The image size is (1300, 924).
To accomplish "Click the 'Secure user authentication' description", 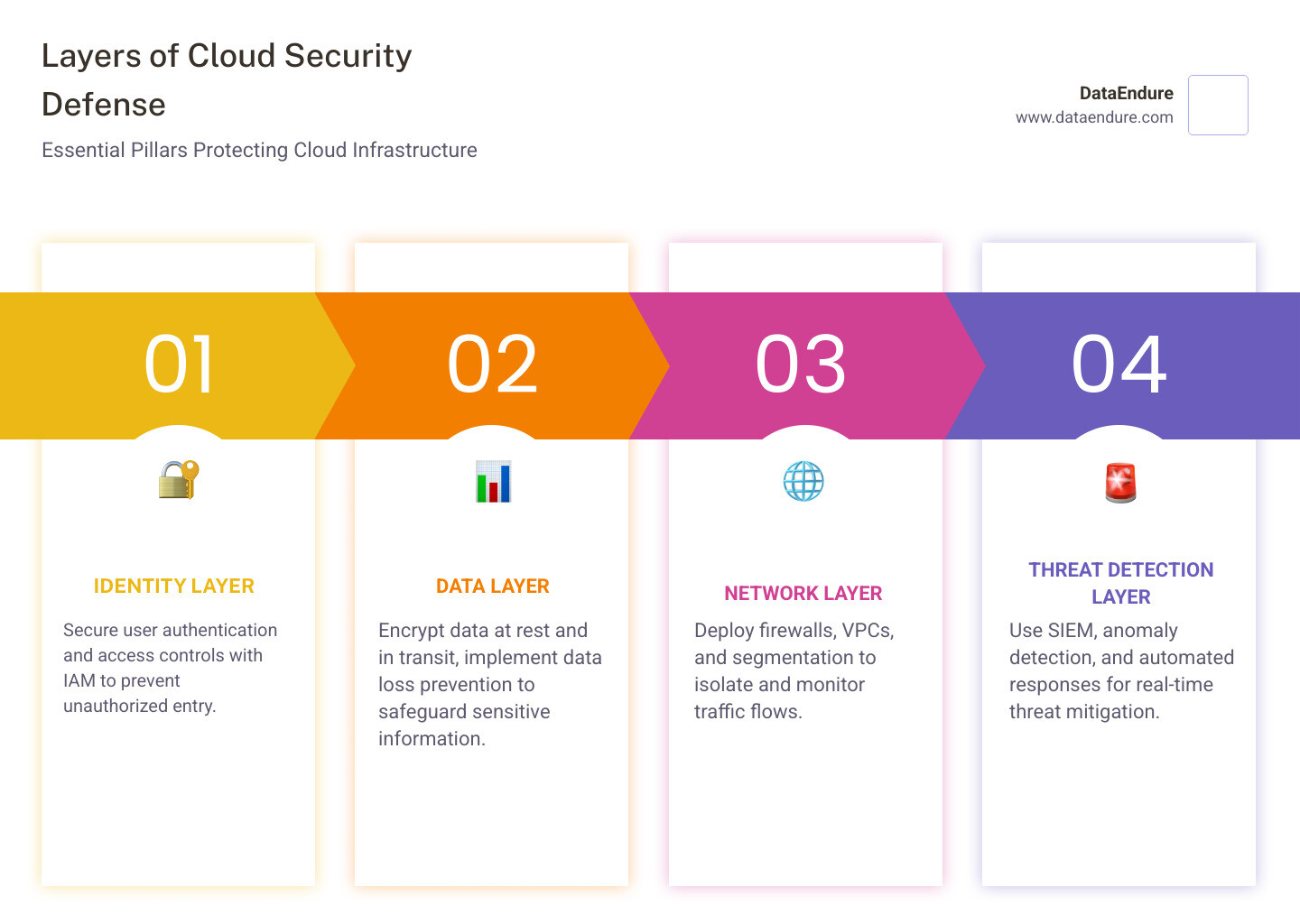I will [x=171, y=668].
